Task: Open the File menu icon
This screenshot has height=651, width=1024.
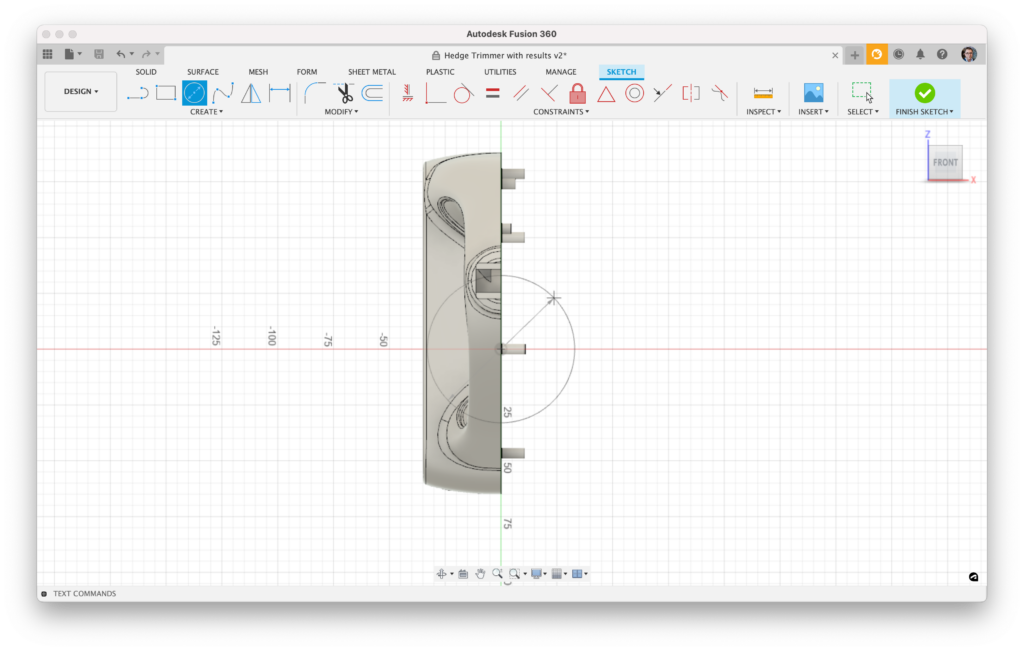Action: [69, 54]
